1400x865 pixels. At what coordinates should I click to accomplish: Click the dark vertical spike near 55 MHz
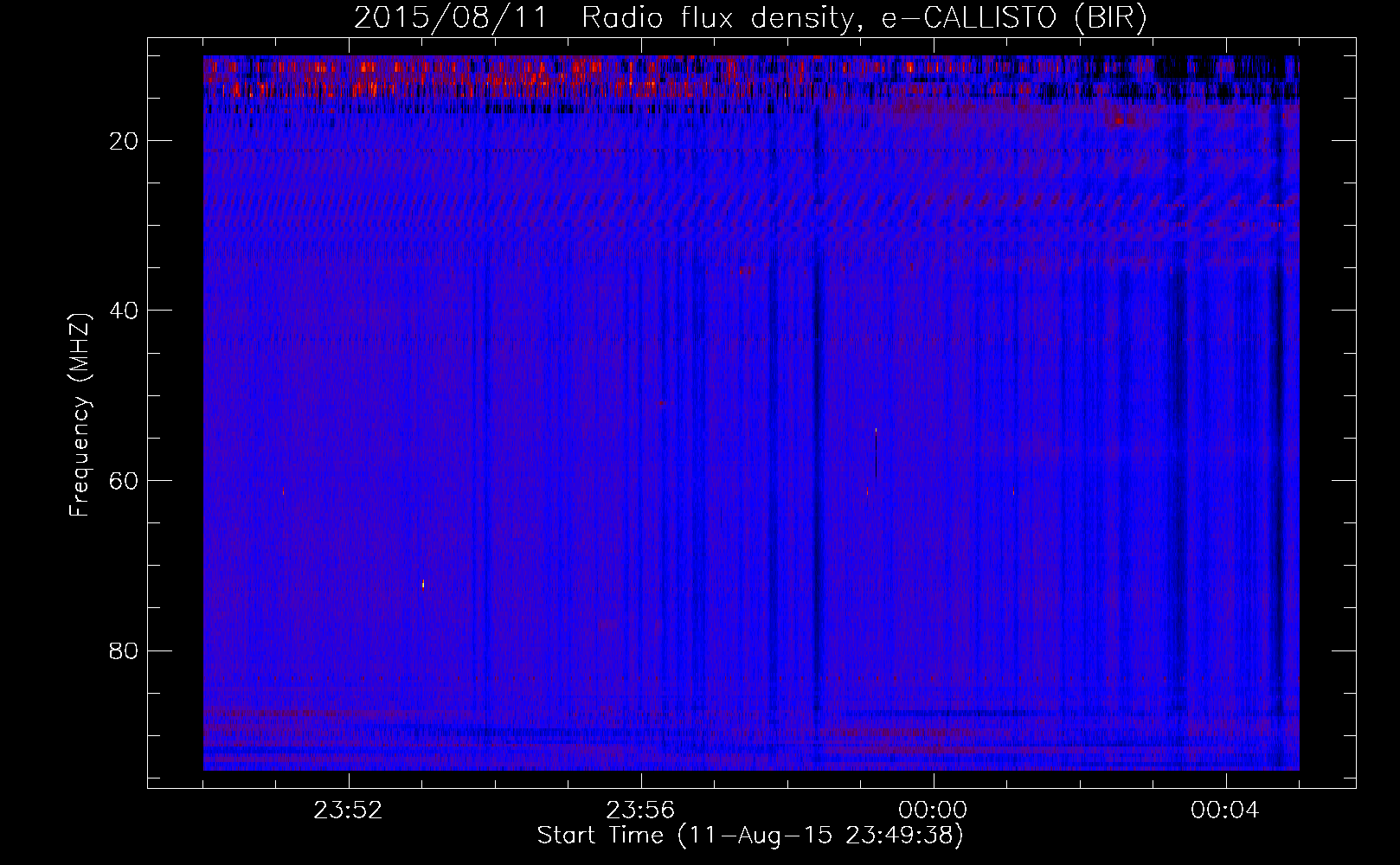tap(876, 453)
